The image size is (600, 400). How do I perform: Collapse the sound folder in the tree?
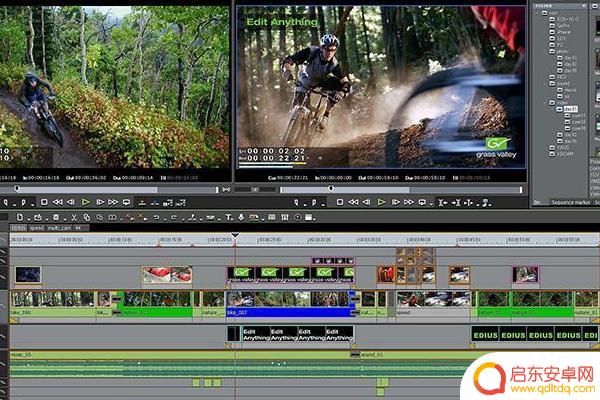click(x=546, y=83)
